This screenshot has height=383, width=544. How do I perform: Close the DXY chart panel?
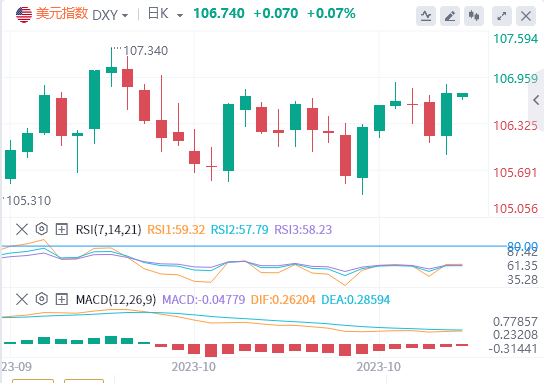tap(526, 16)
